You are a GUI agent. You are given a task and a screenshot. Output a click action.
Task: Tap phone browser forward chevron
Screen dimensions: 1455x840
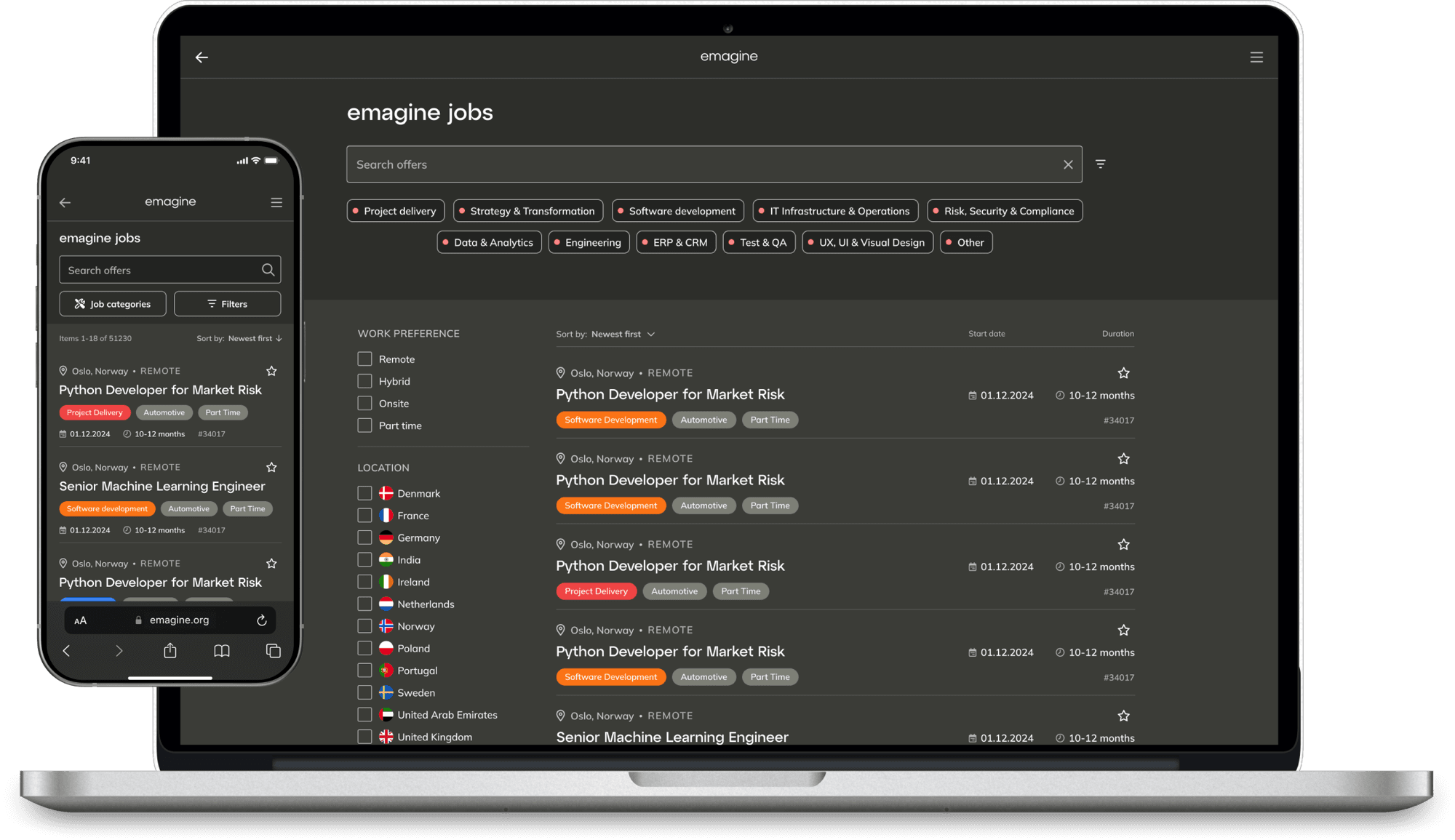[119, 651]
